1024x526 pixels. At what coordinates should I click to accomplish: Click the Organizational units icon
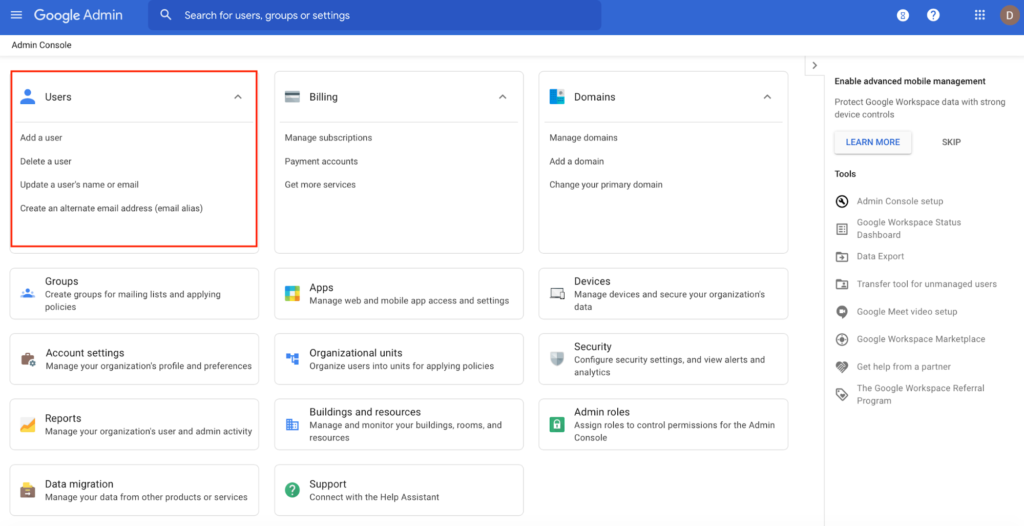pos(292,359)
